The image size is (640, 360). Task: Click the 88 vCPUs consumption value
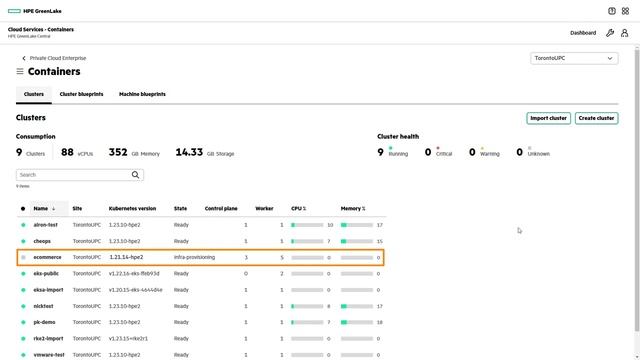pos(77,153)
